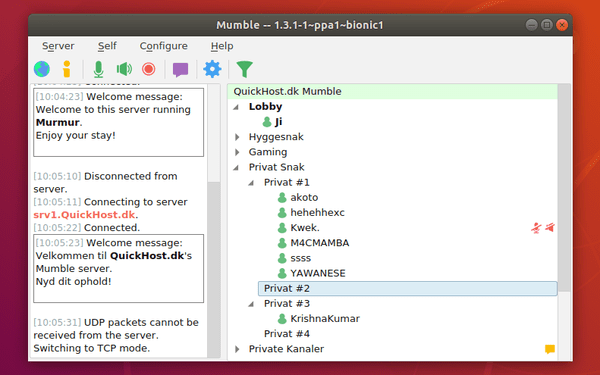Select the Privat #4 channel

pos(287,334)
